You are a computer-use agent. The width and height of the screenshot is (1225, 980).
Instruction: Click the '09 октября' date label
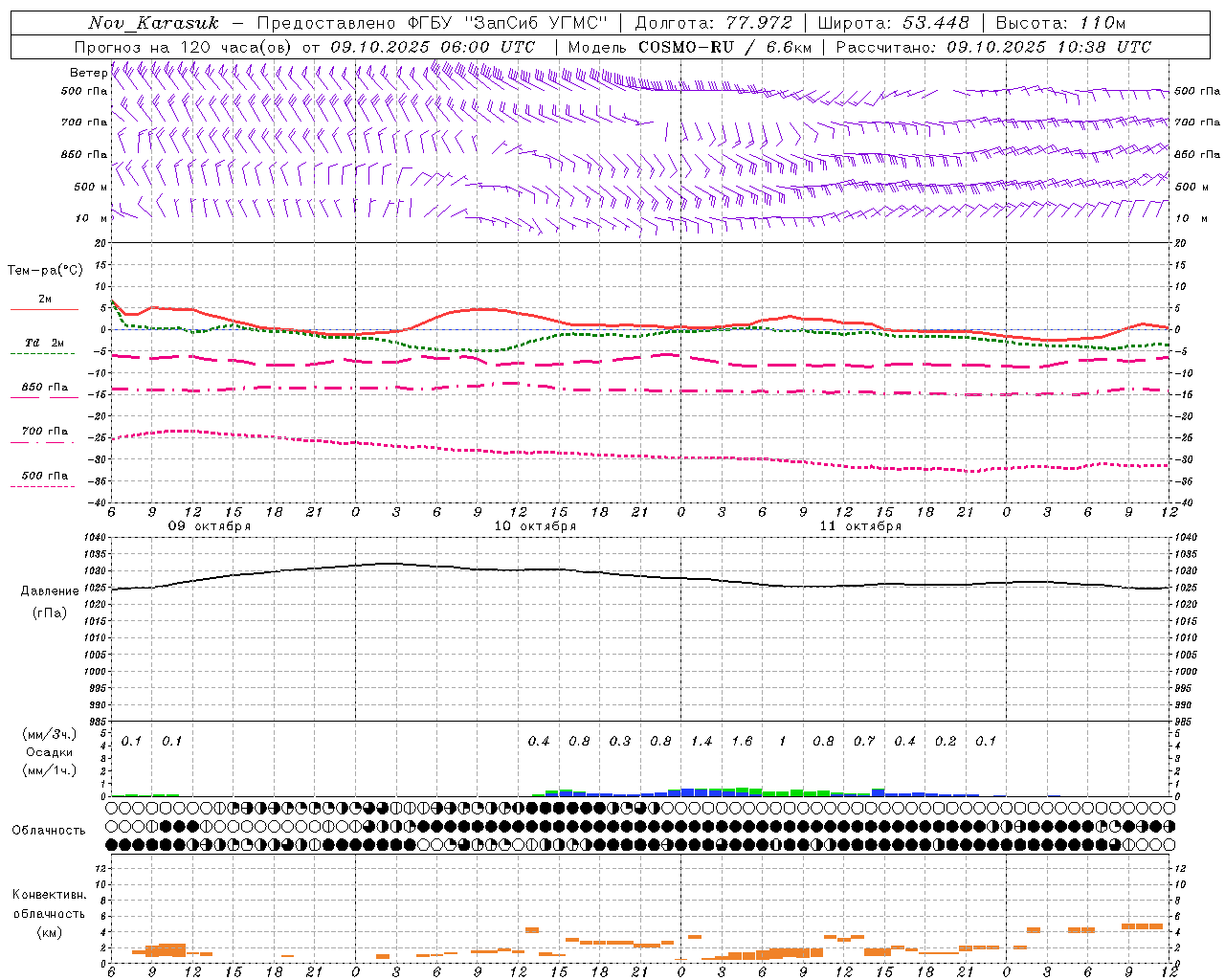pos(210,526)
